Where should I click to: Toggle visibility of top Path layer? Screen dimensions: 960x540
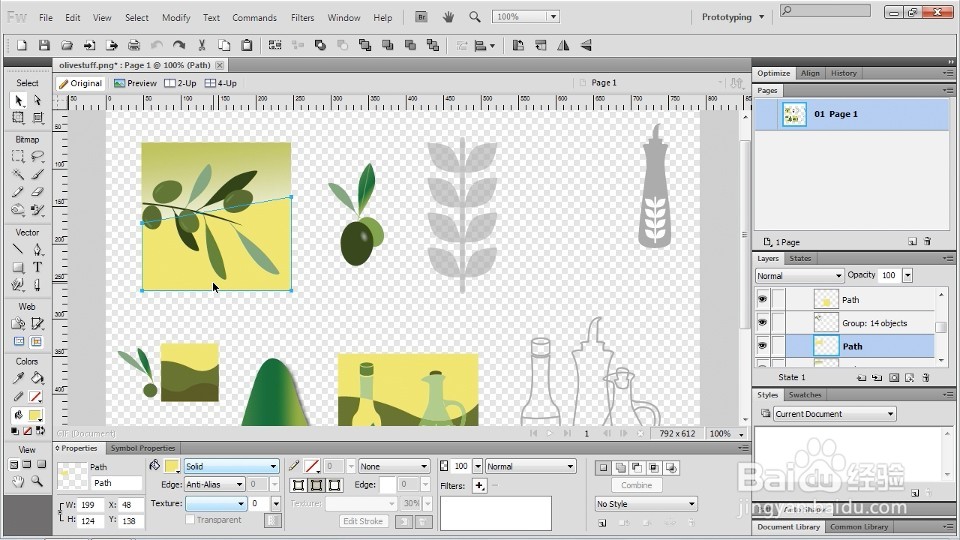tap(762, 299)
